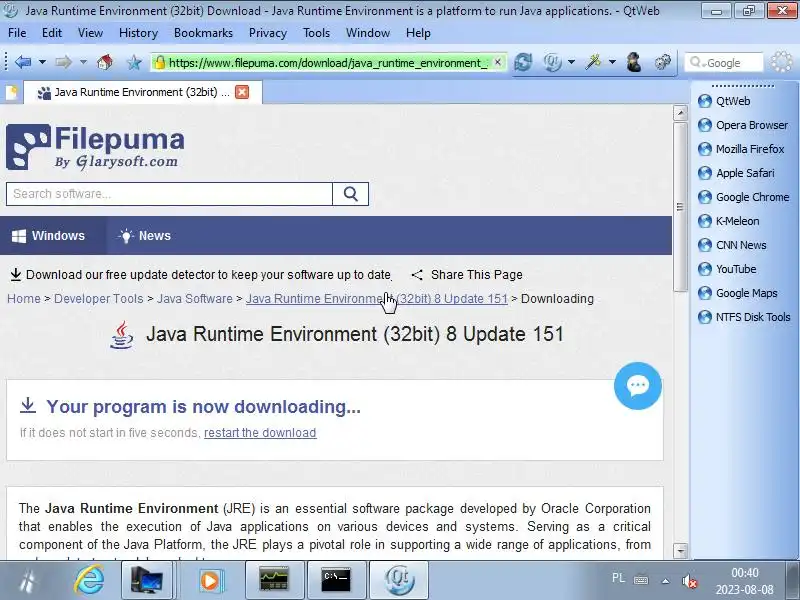Open the History menu
Screen dimensions: 800x600
tap(138, 33)
